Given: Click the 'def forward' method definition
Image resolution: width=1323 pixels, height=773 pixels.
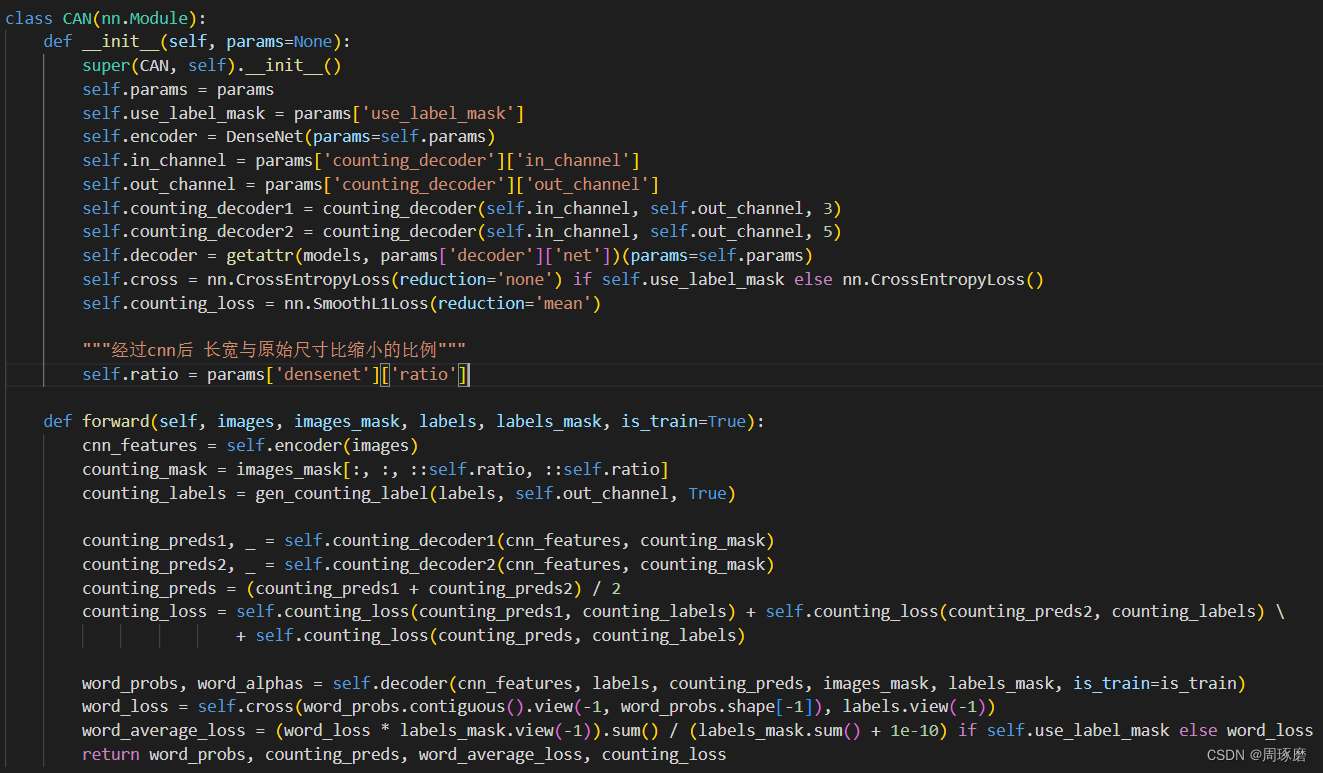Looking at the screenshot, I should click(404, 421).
